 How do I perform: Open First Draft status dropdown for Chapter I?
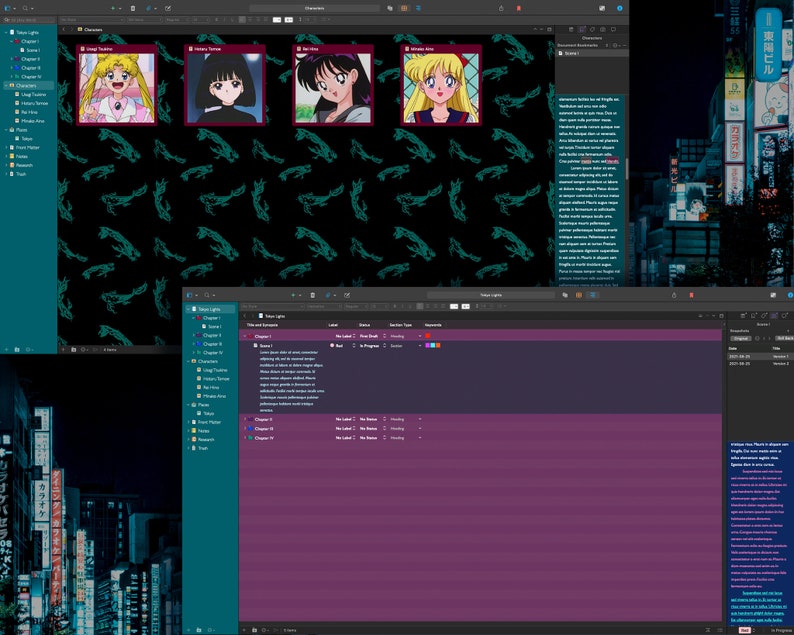click(372, 336)
